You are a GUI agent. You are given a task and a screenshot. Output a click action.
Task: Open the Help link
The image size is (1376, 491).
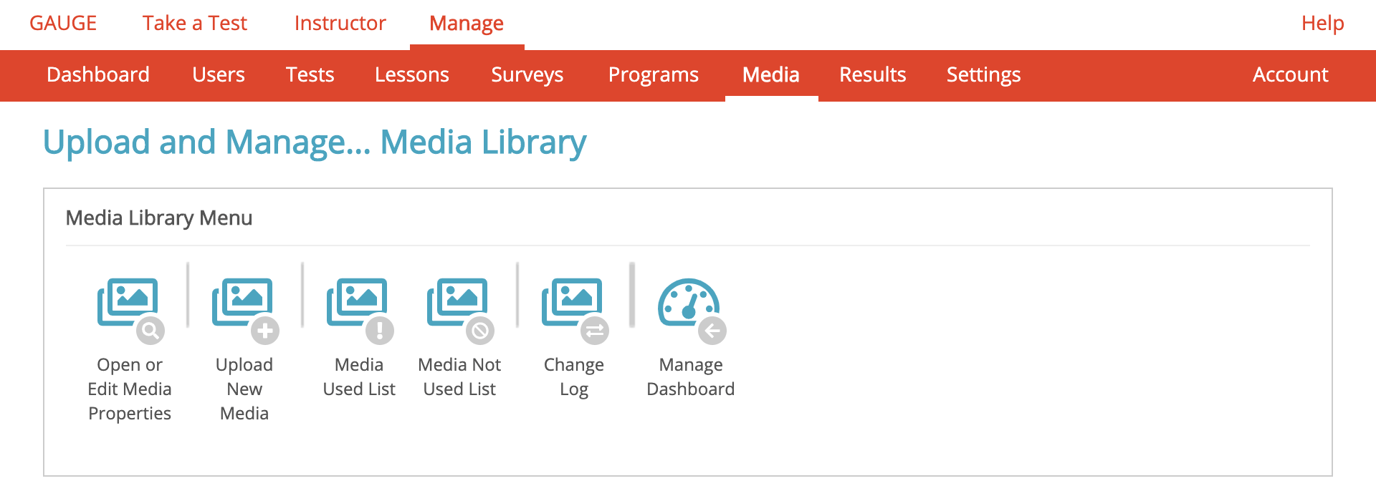click(1322, 23)
